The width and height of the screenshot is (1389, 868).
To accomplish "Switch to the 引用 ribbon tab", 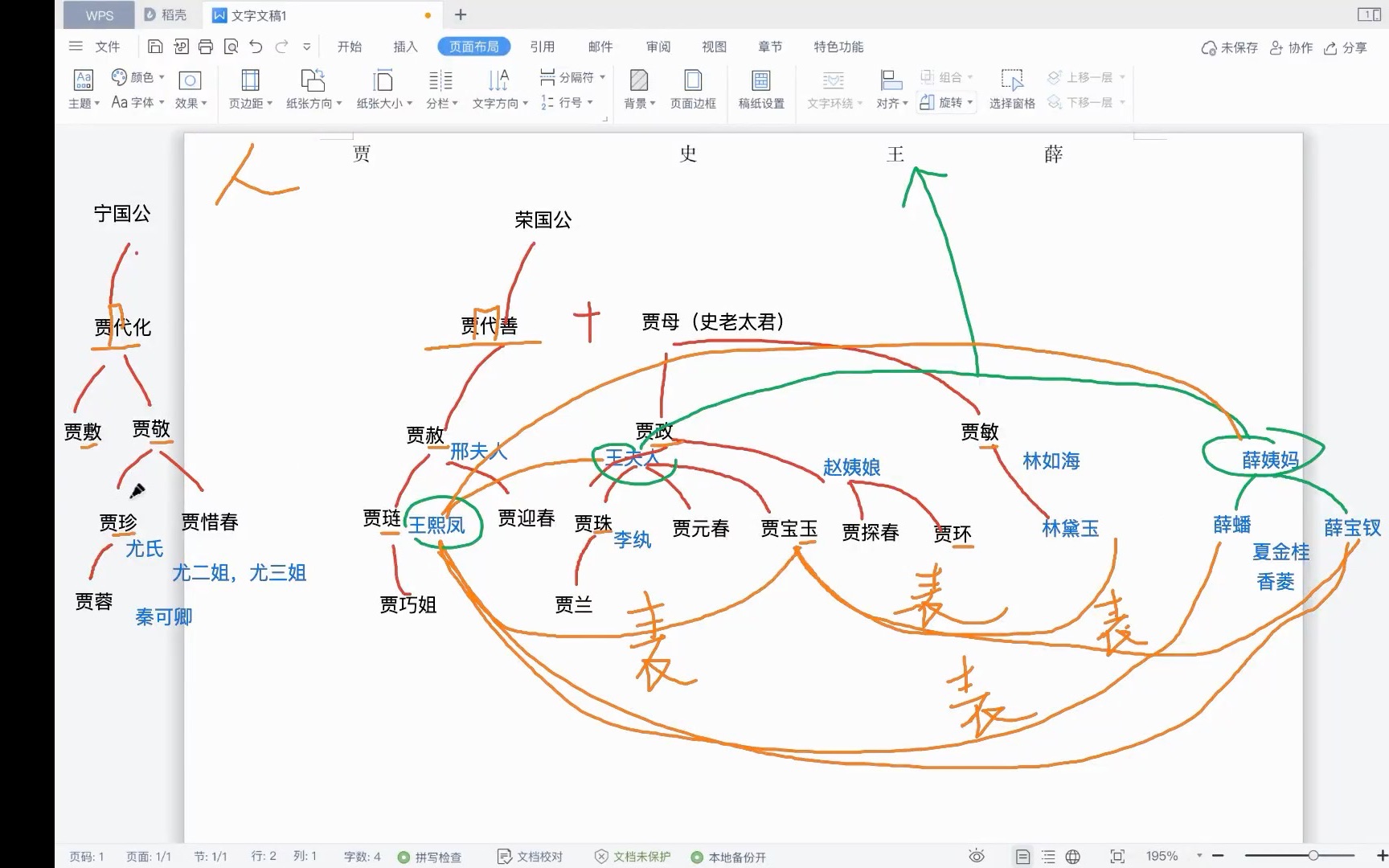I will tap(543, 47).
